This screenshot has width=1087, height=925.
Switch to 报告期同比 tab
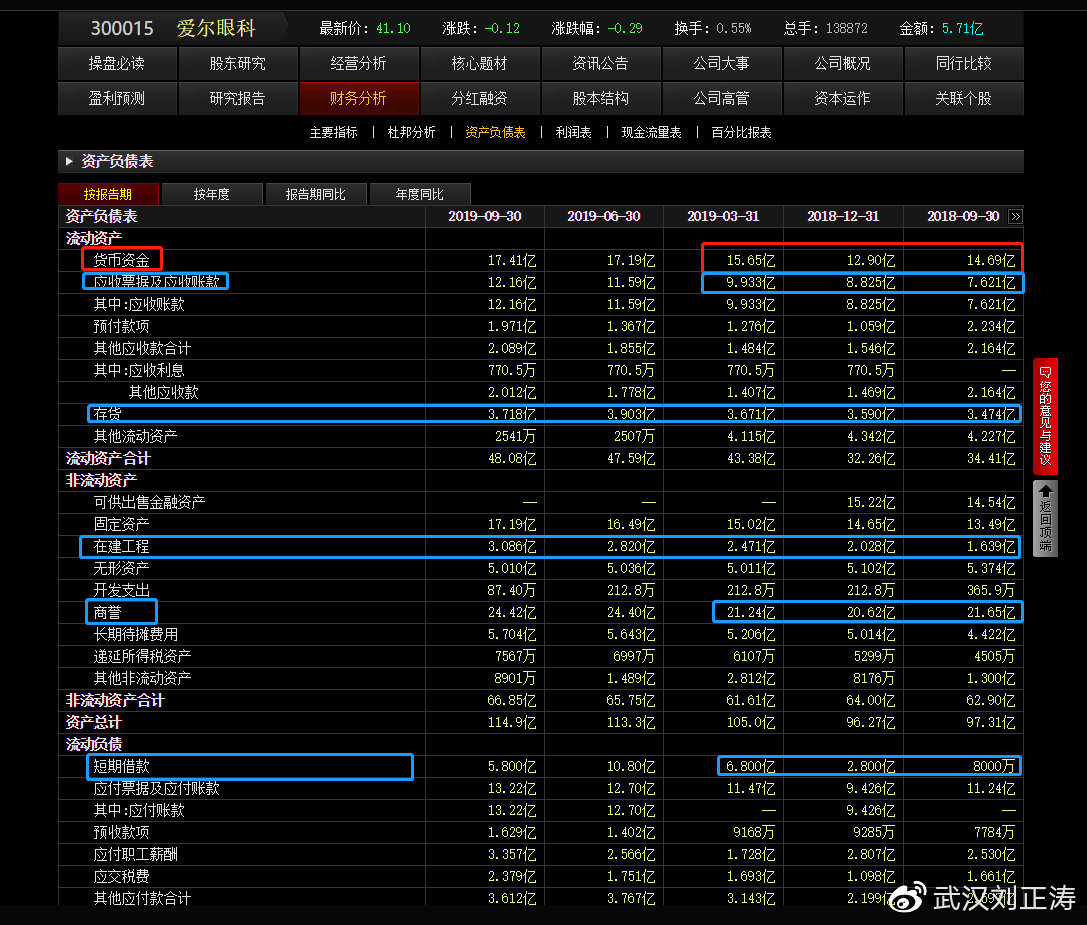pyautogui.click(x=315, y=194)
